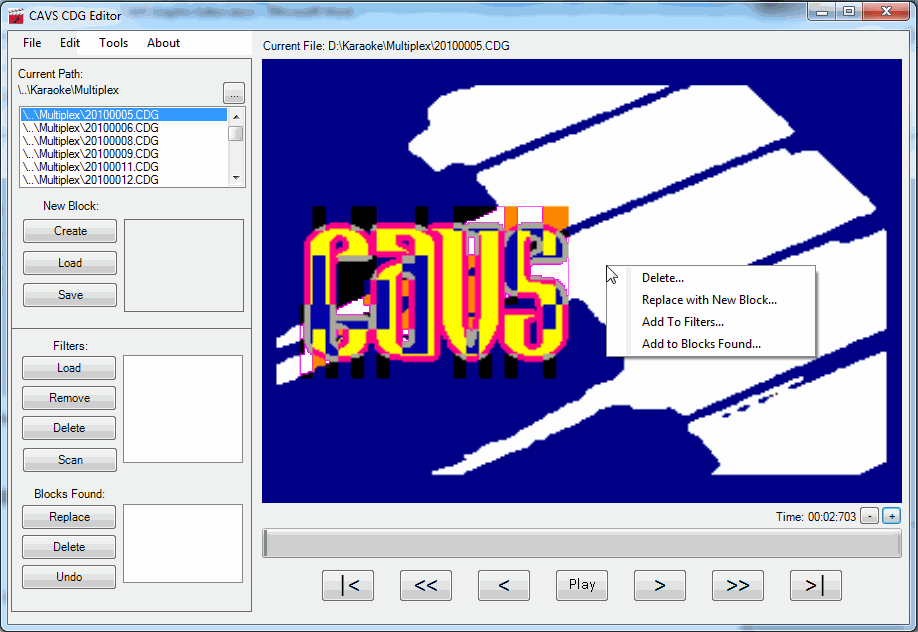Click the Blocks Found list box
Image resolution: width=918 pixels, height=632 pixels.
point(183,544)
